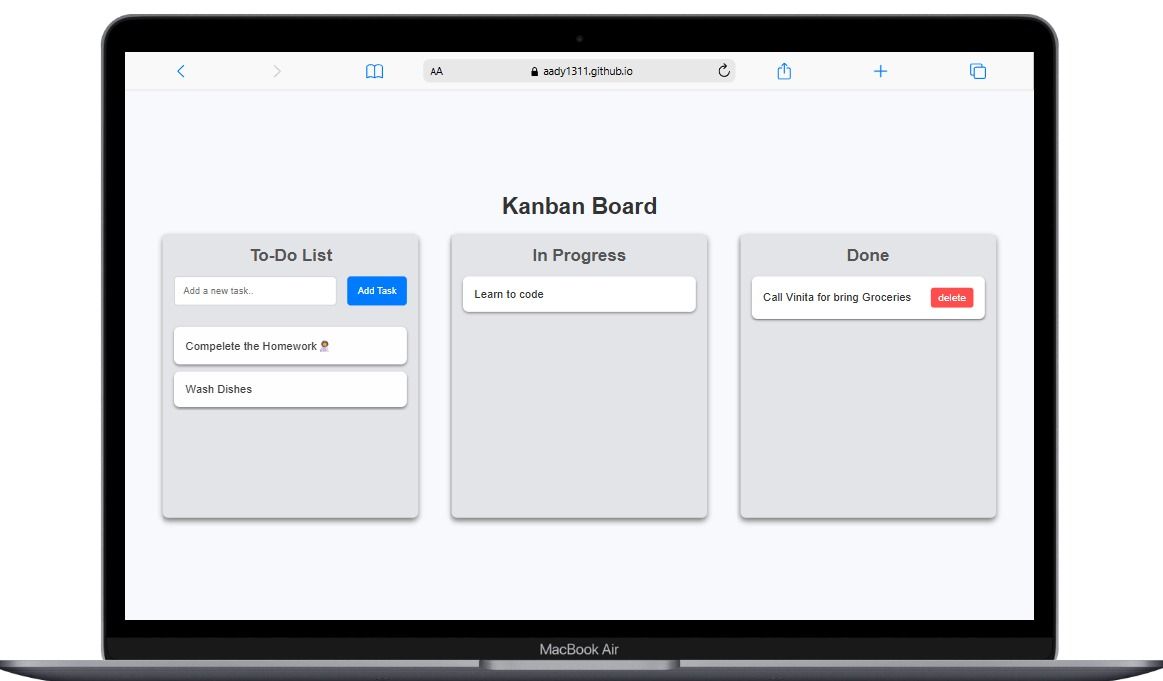Click the padlock icon in address bar
Image resolution: width=1163 pixels, height=681 pixels.
pyautogui.click(x=536, y=71)
